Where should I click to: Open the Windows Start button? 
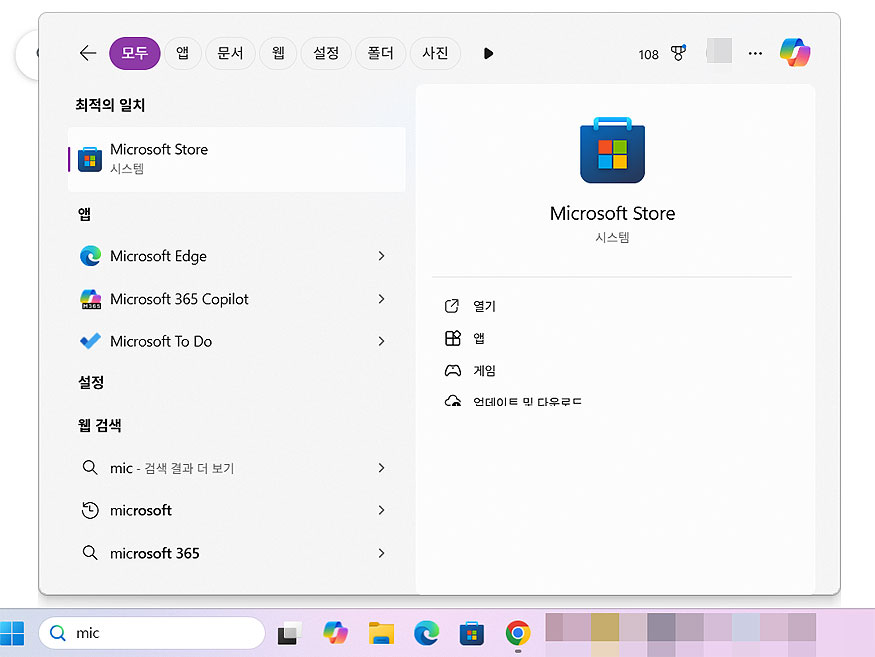[x=12, y=633]
